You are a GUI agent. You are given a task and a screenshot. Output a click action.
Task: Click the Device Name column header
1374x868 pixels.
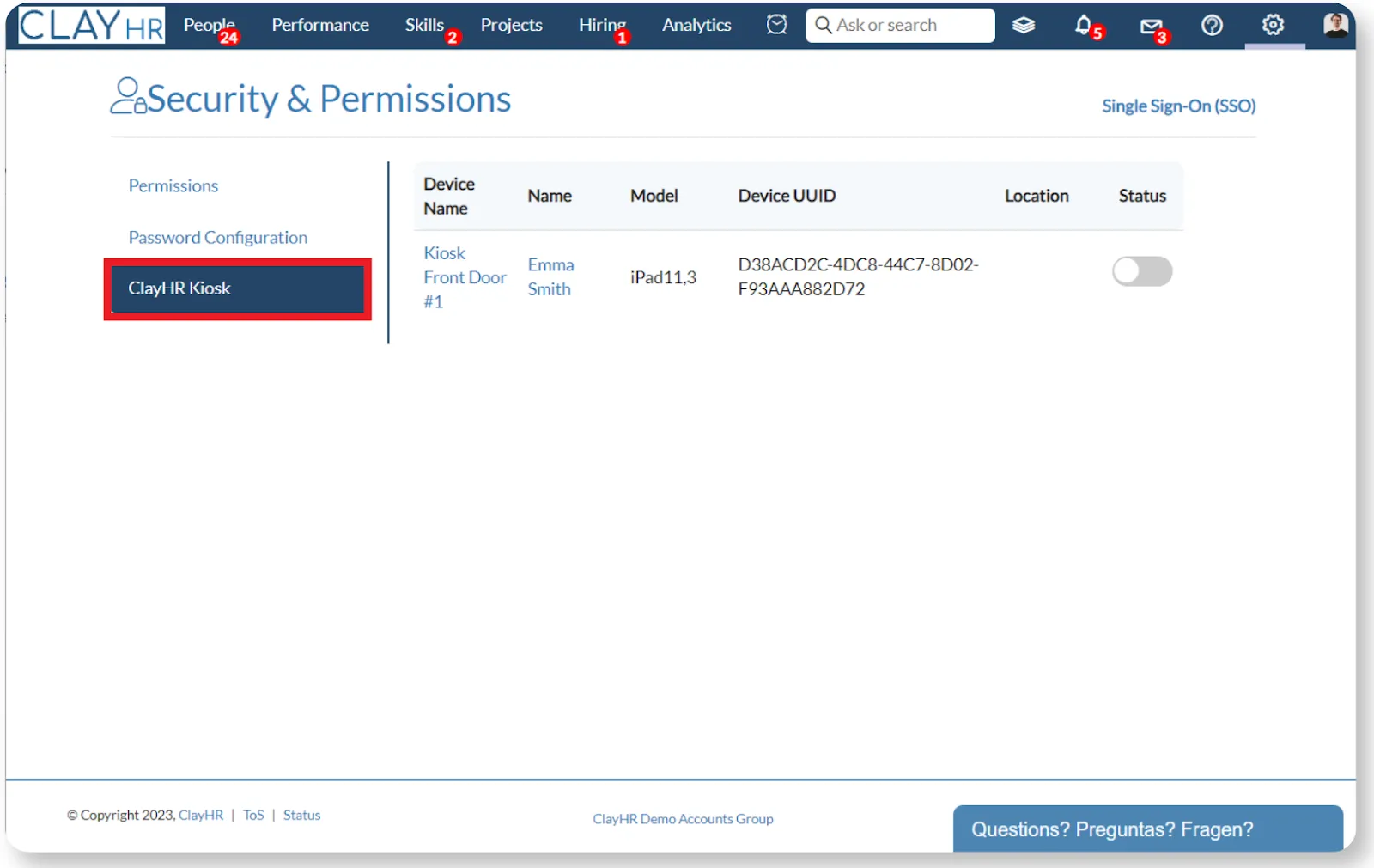448,196
